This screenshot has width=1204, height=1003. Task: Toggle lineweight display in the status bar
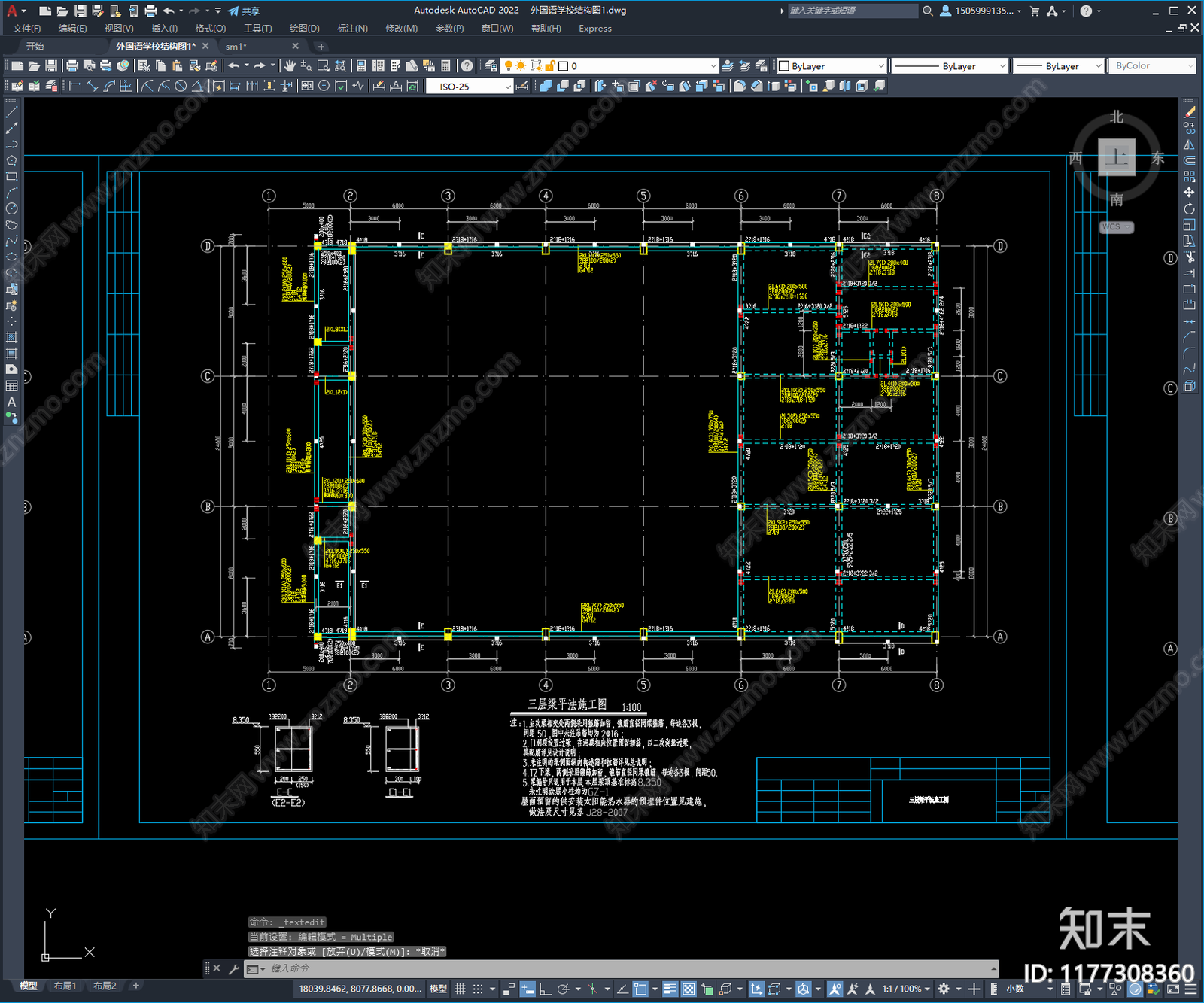pos(670,989)
